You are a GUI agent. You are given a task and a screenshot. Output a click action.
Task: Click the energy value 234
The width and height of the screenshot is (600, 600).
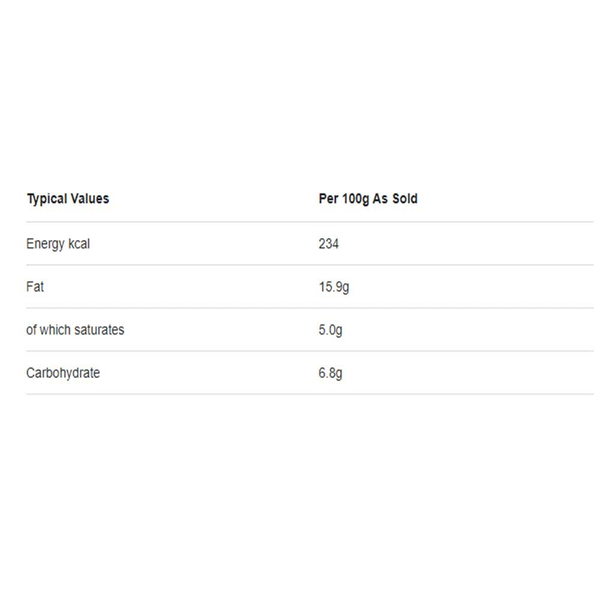[x=329, y=244]
